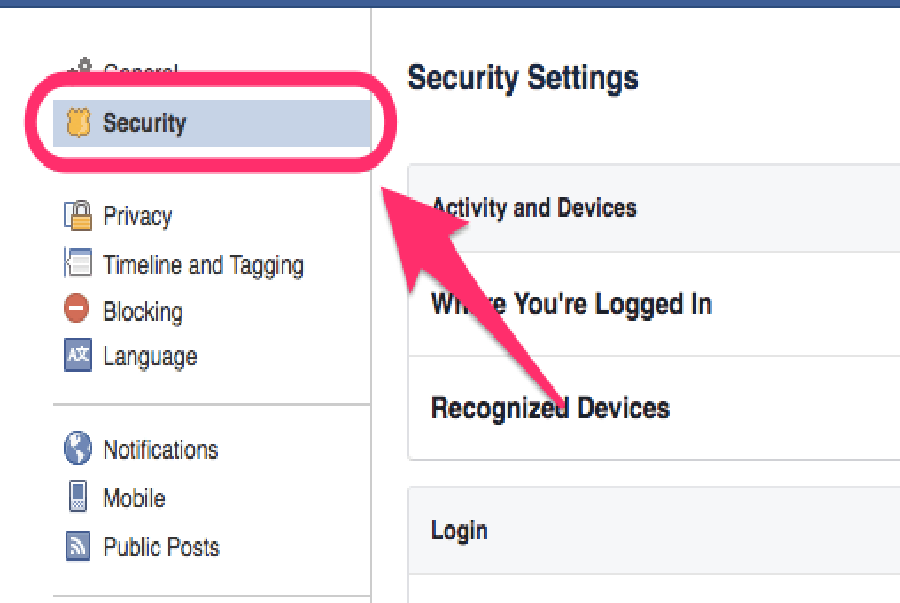Open the Blocking text label in sidebar
Image resolution: width=900 pixels, height=603 pixels.
coord(143,311)
